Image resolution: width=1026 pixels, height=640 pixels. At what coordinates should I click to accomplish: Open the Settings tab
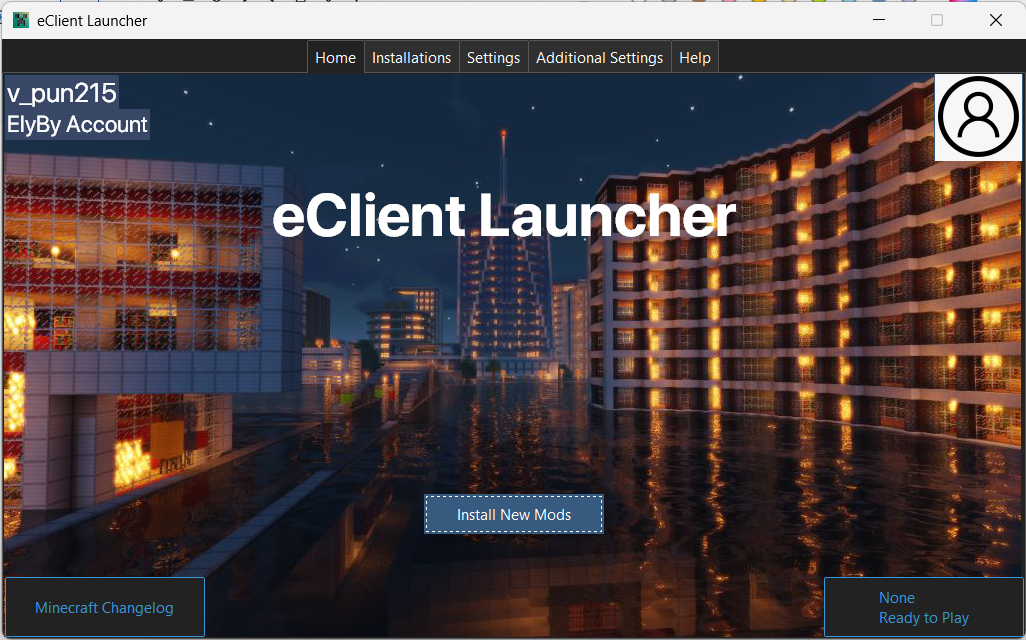pos(493,57)
